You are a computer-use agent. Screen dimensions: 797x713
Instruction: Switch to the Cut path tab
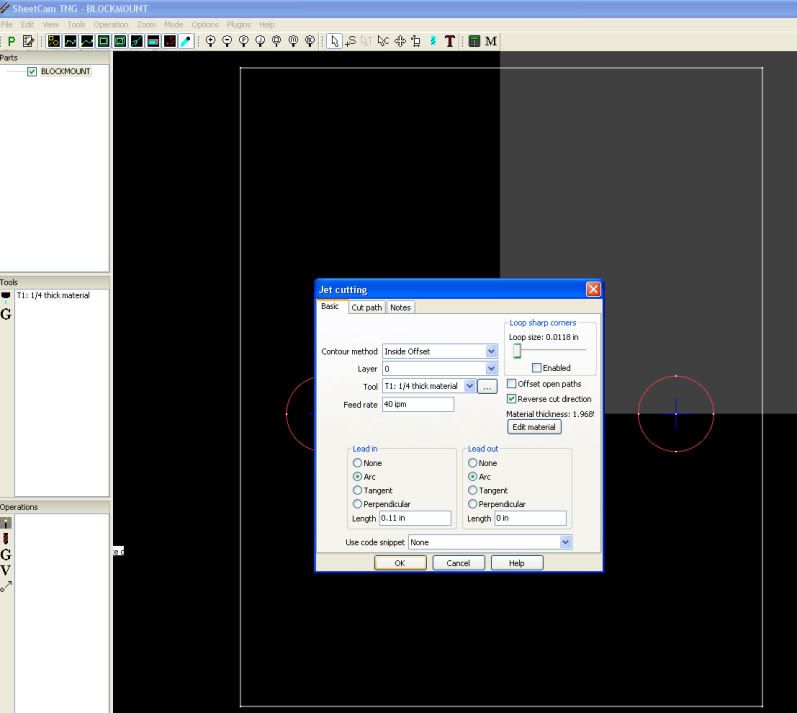(366, 308)
